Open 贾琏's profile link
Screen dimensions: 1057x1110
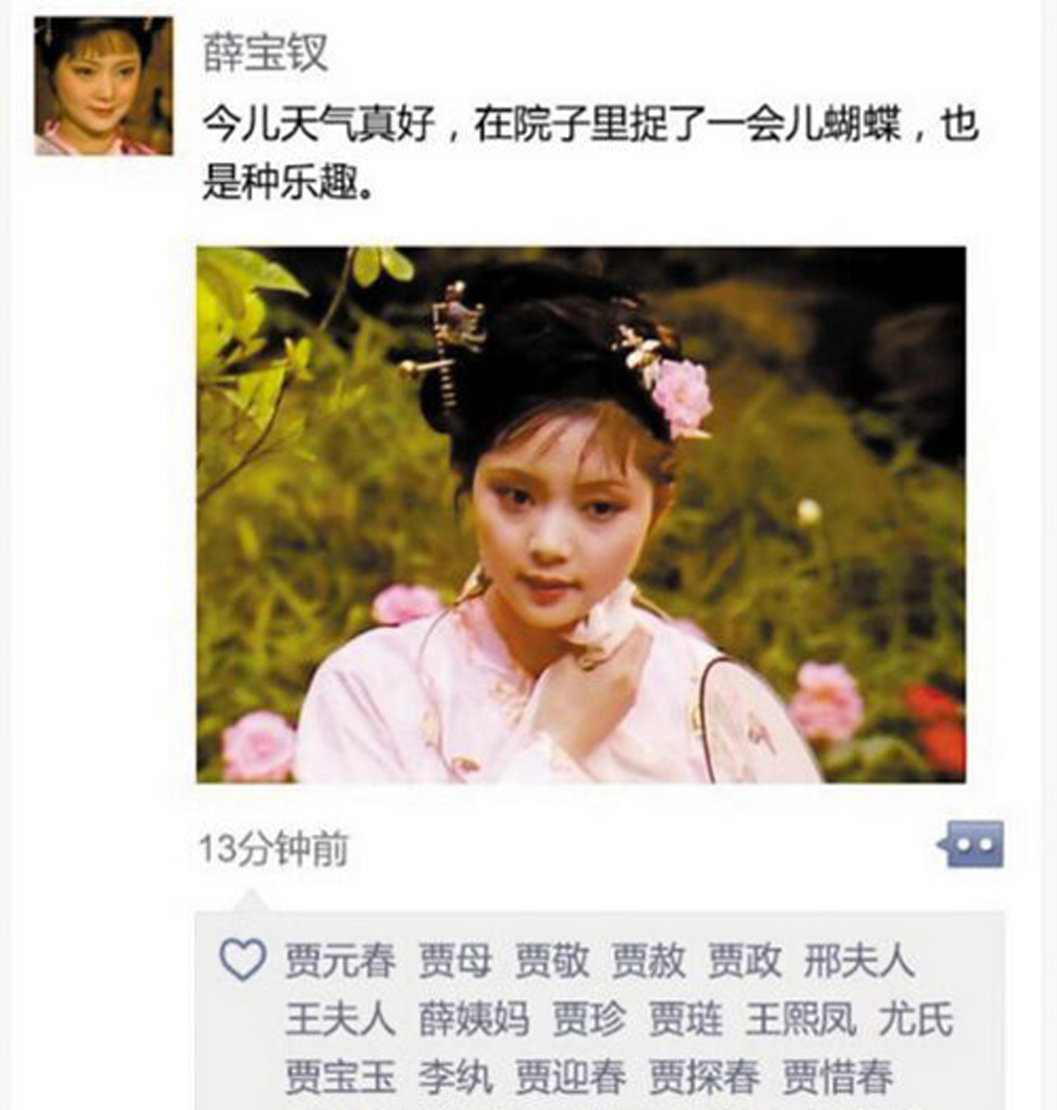tap(685, 1019)
